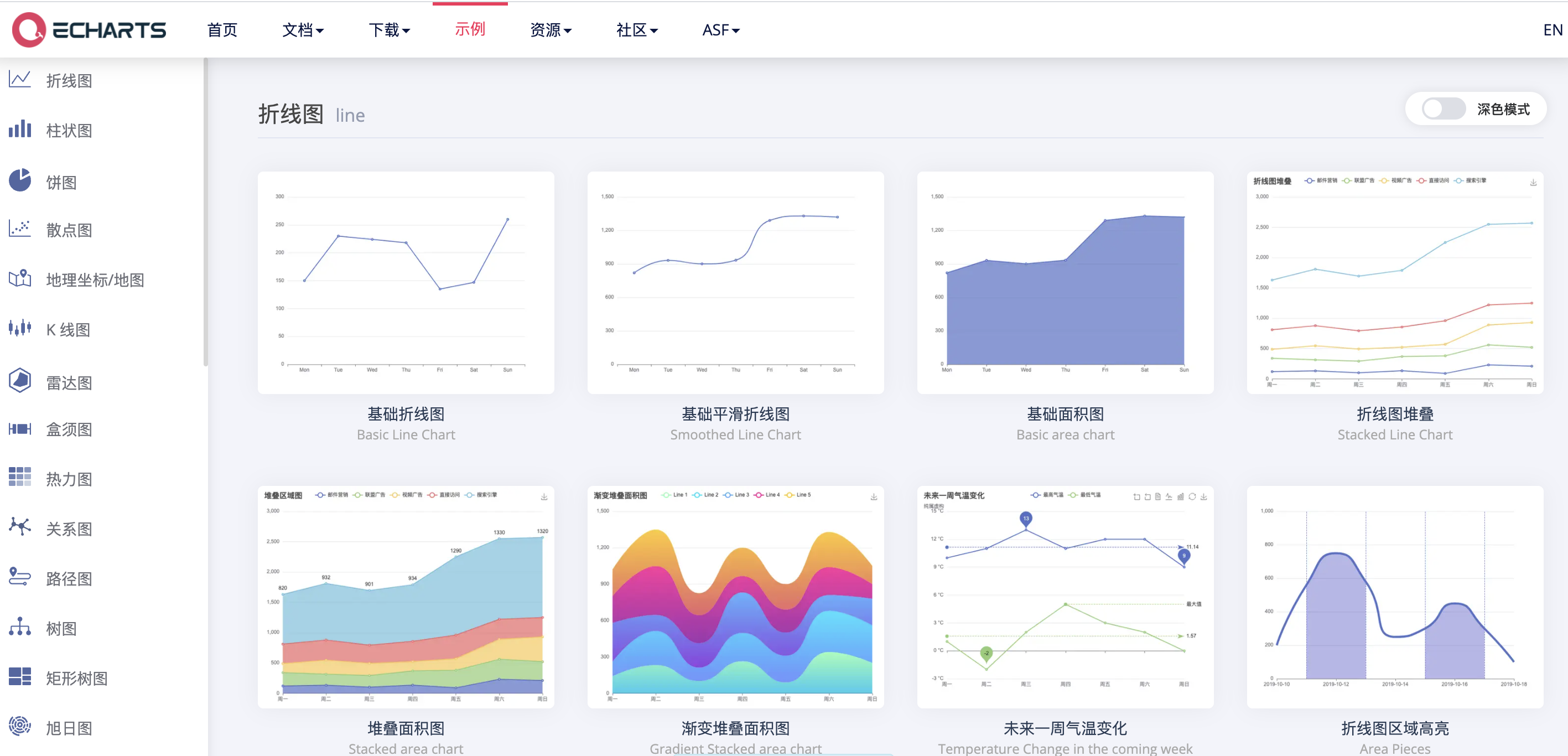Screen dimensions: 1568x756
Task: Click zoom area icon on temperature chart
Action: pos(1136,496)
